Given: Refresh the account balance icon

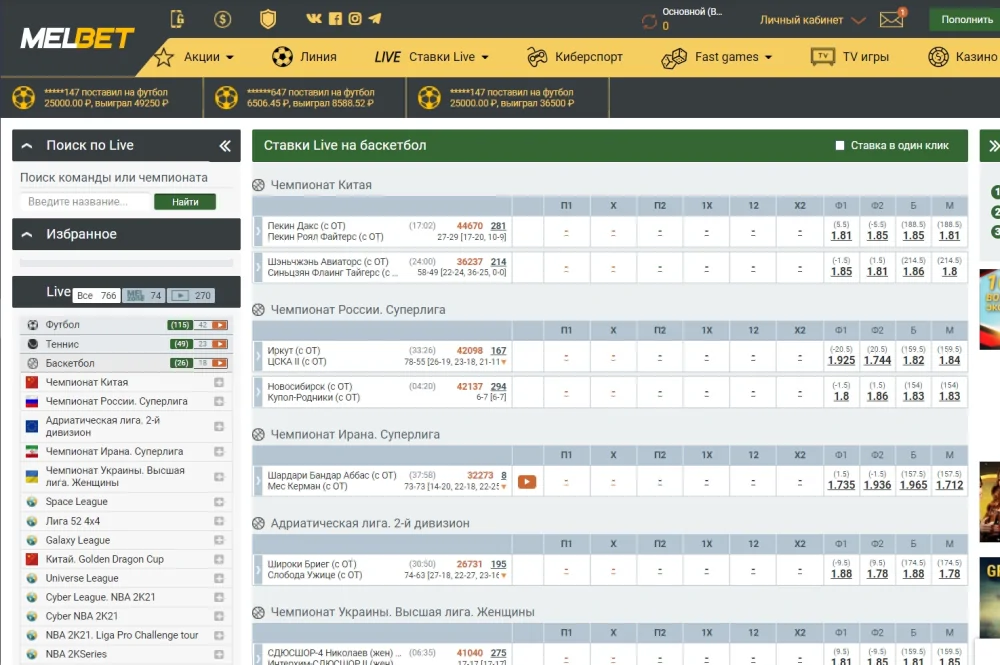Looking at the screenshot, I should click(x=649, y=21).
